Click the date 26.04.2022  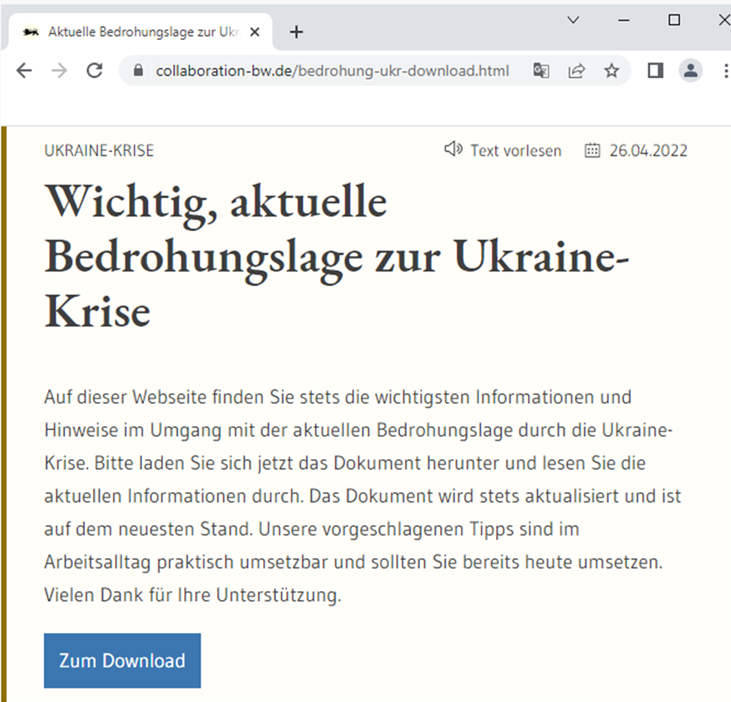tap(648, 151)
